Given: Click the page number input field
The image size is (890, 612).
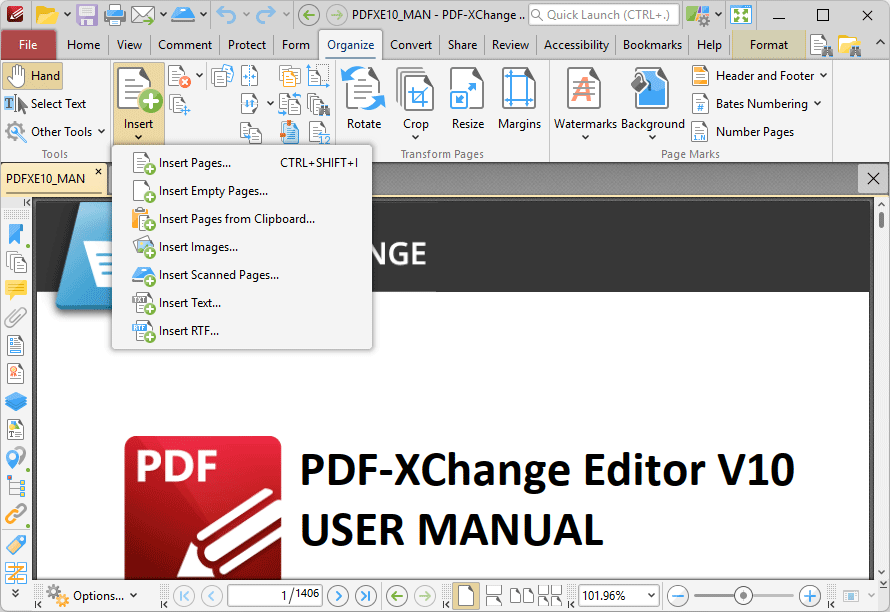Looking at the screenshot, I should coord(275,595).
